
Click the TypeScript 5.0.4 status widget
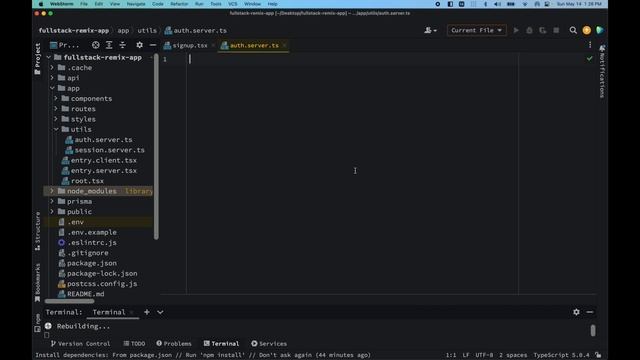click(x=561, y=355)
